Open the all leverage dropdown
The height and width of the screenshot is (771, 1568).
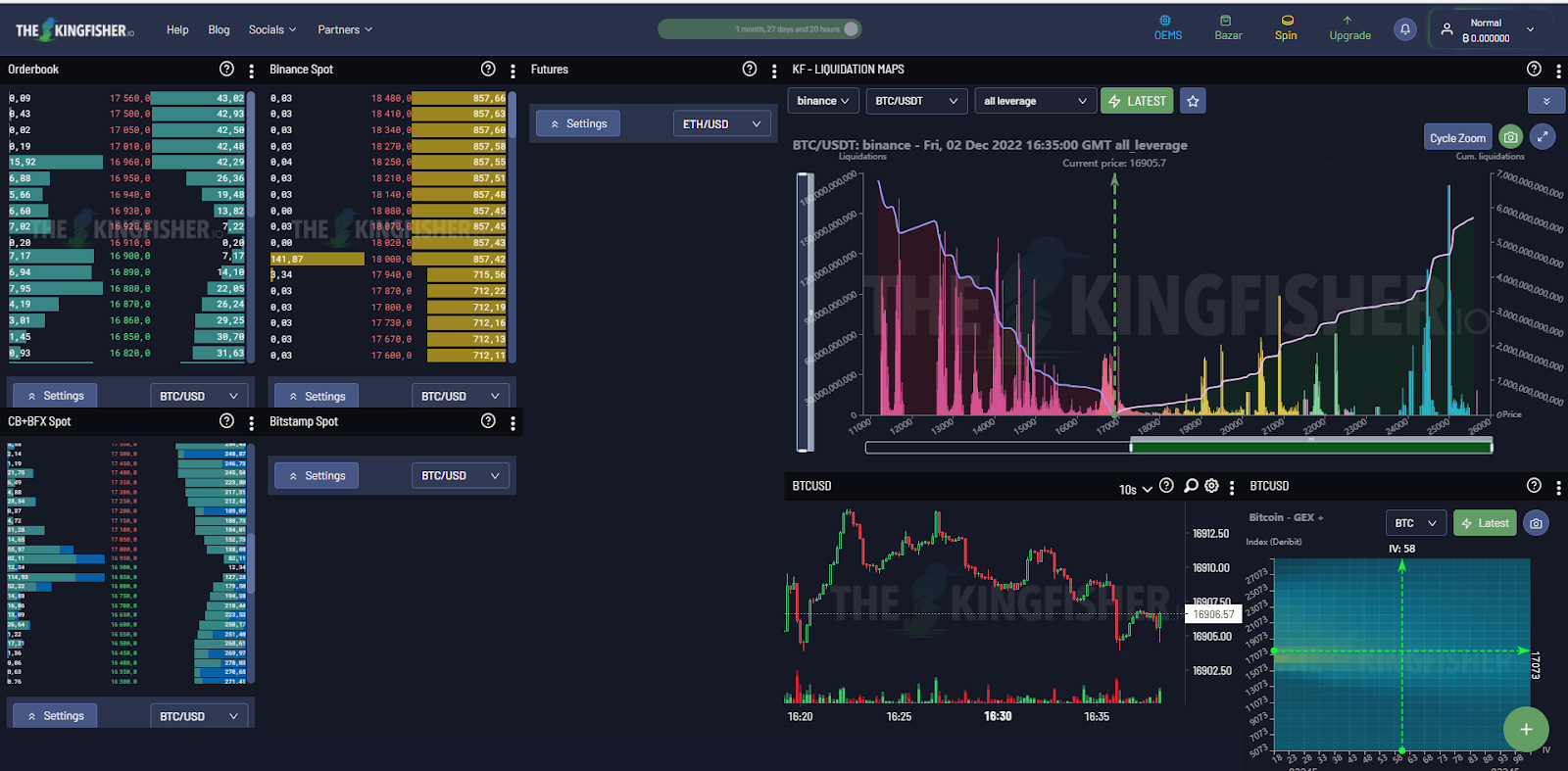1035,101
